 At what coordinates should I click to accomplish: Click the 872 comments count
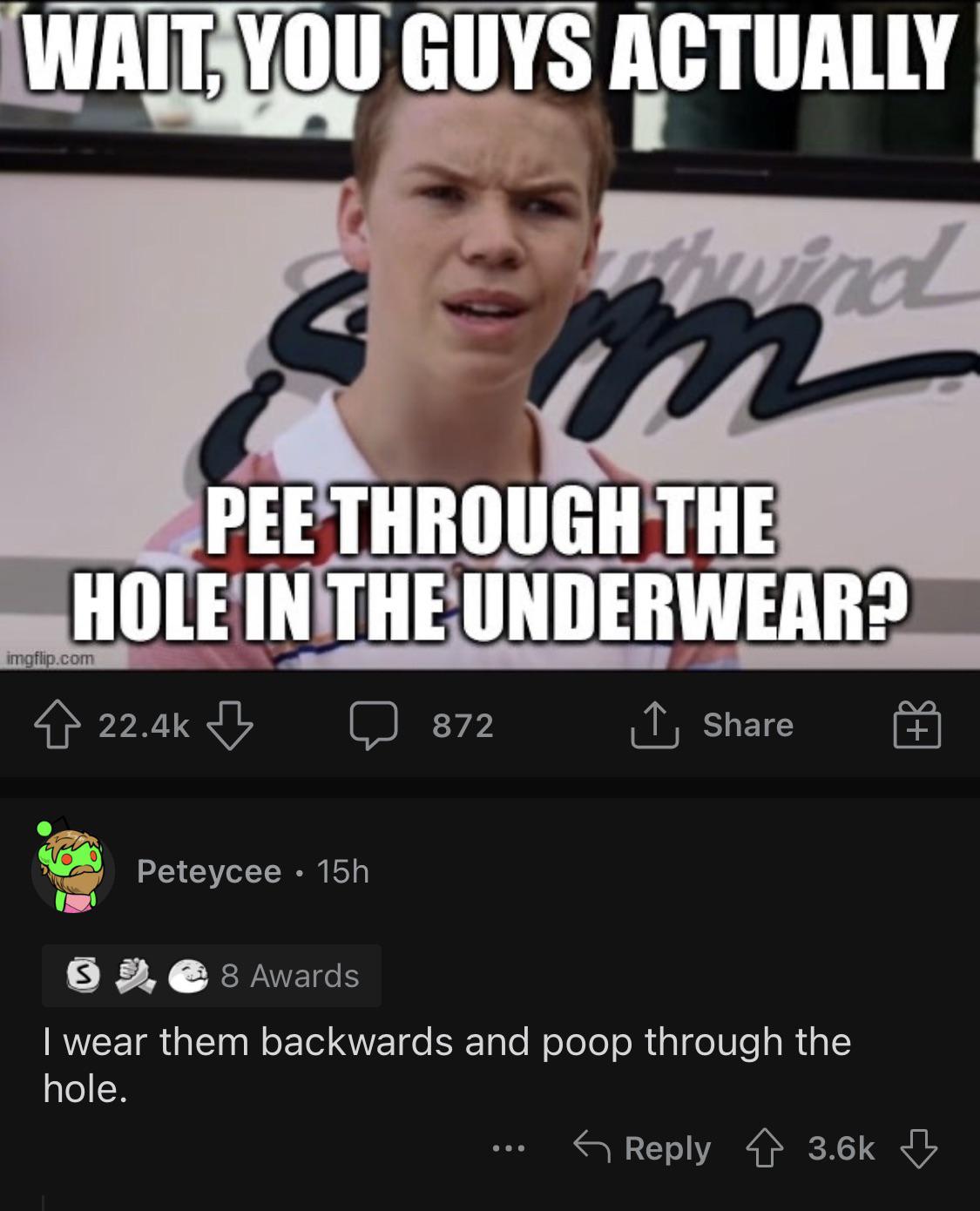tap(463, 726)
